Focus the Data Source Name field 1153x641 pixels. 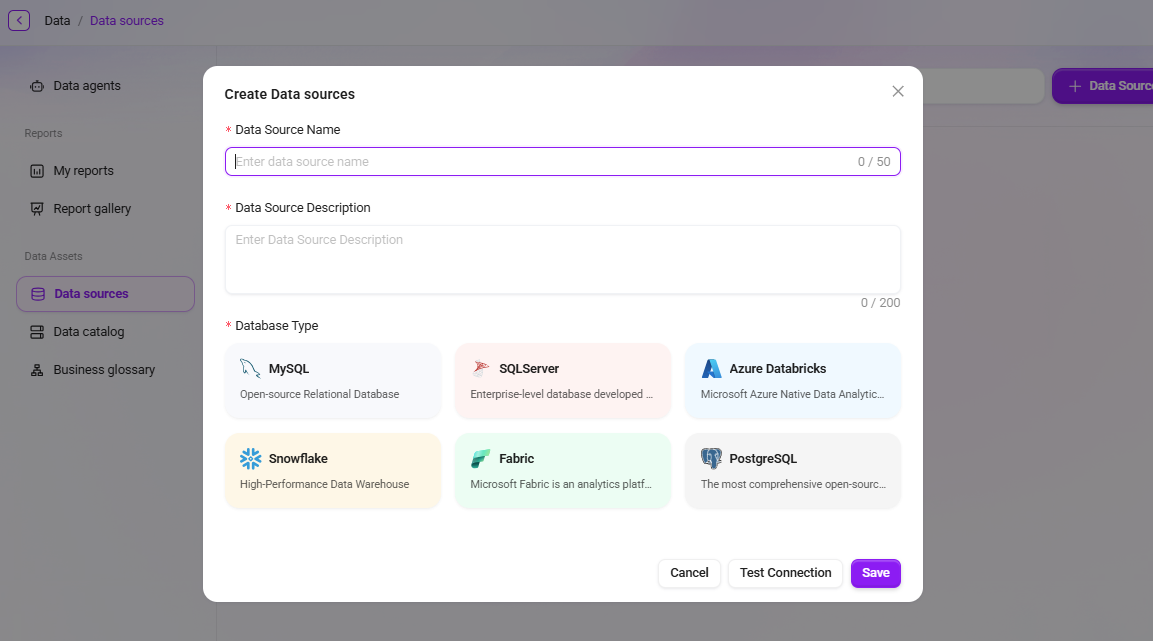(x=563, y=162)
